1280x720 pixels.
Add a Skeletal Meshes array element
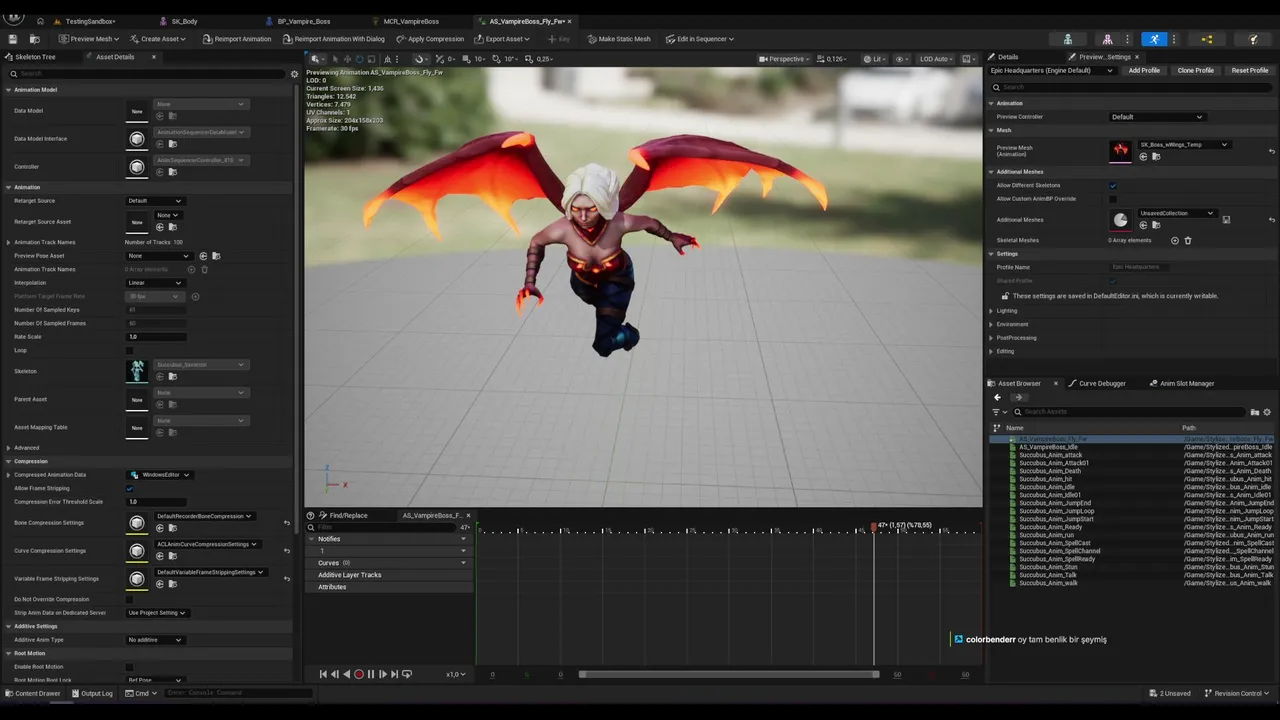pos(1175,240)
